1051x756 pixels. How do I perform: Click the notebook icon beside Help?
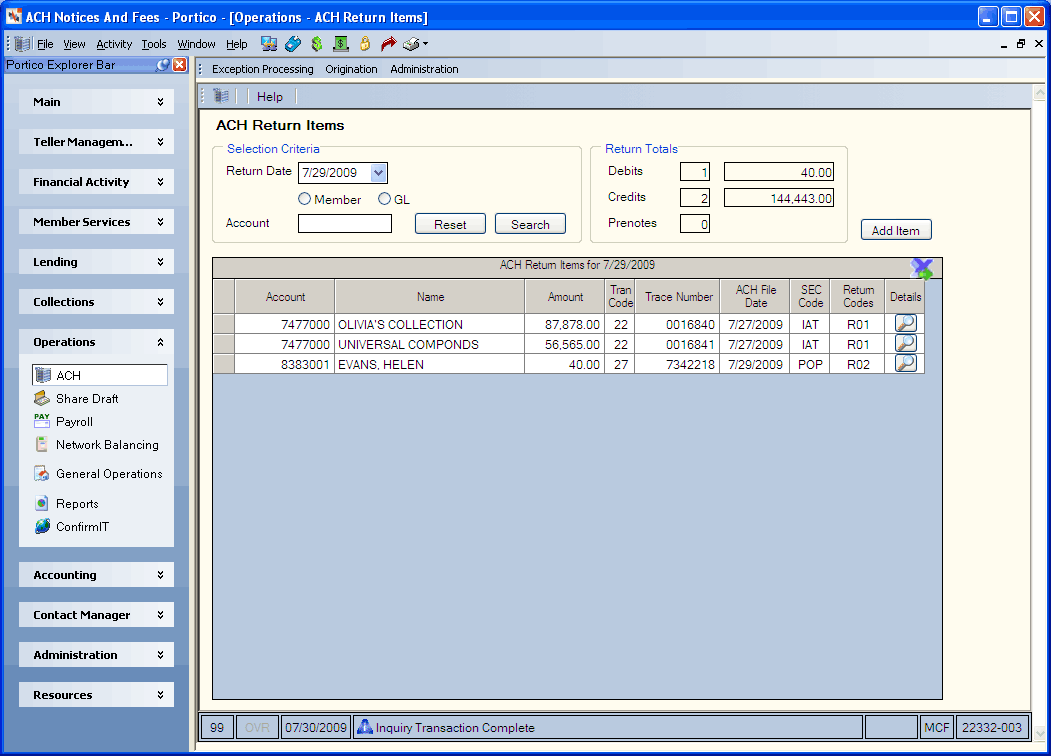[221, 97]
